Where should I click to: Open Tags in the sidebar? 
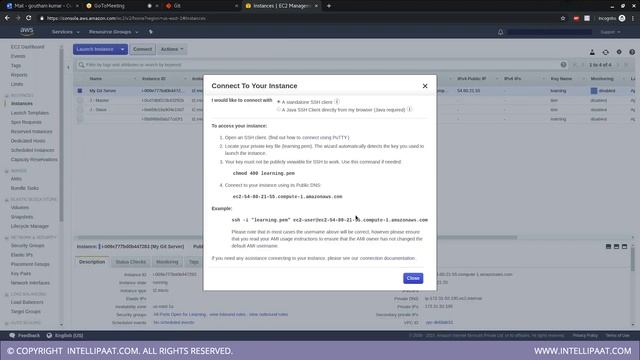pyautogui.click(x=16, y=66)
